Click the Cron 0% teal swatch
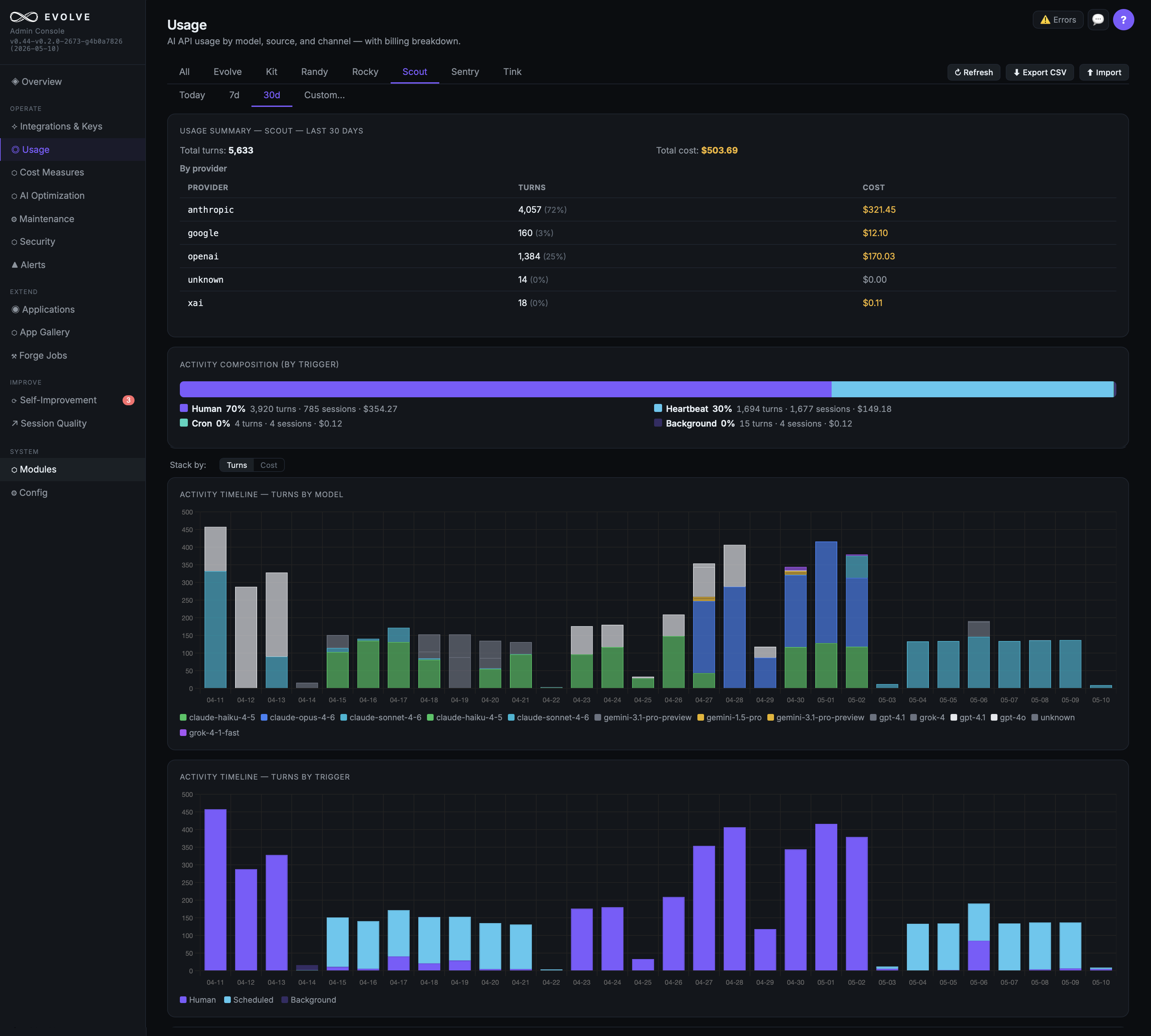This screenshot has height=1036, width=1151. [x=184, y=423]
